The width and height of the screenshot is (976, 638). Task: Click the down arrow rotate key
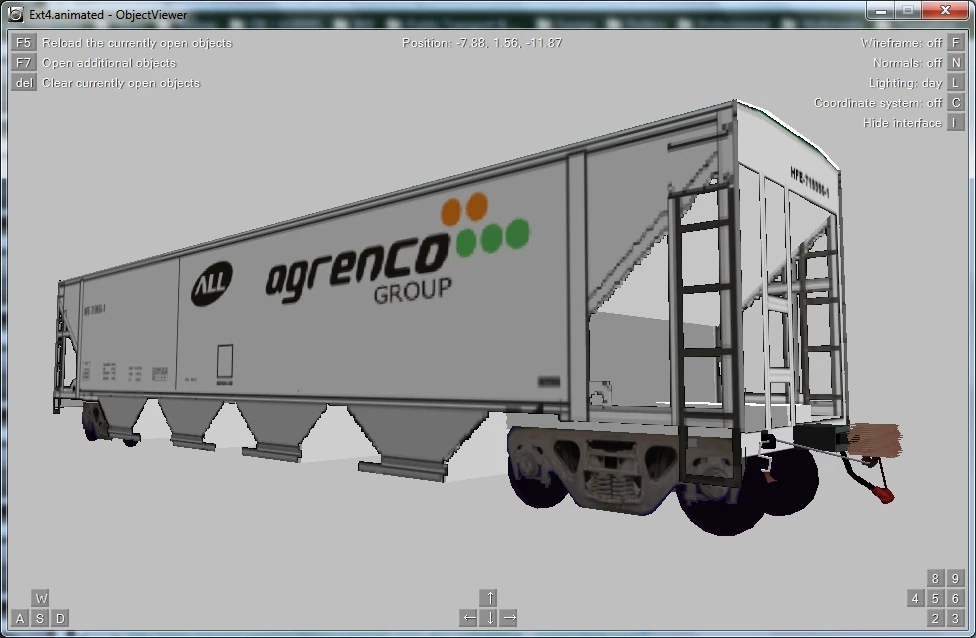[x=489, y=618]
